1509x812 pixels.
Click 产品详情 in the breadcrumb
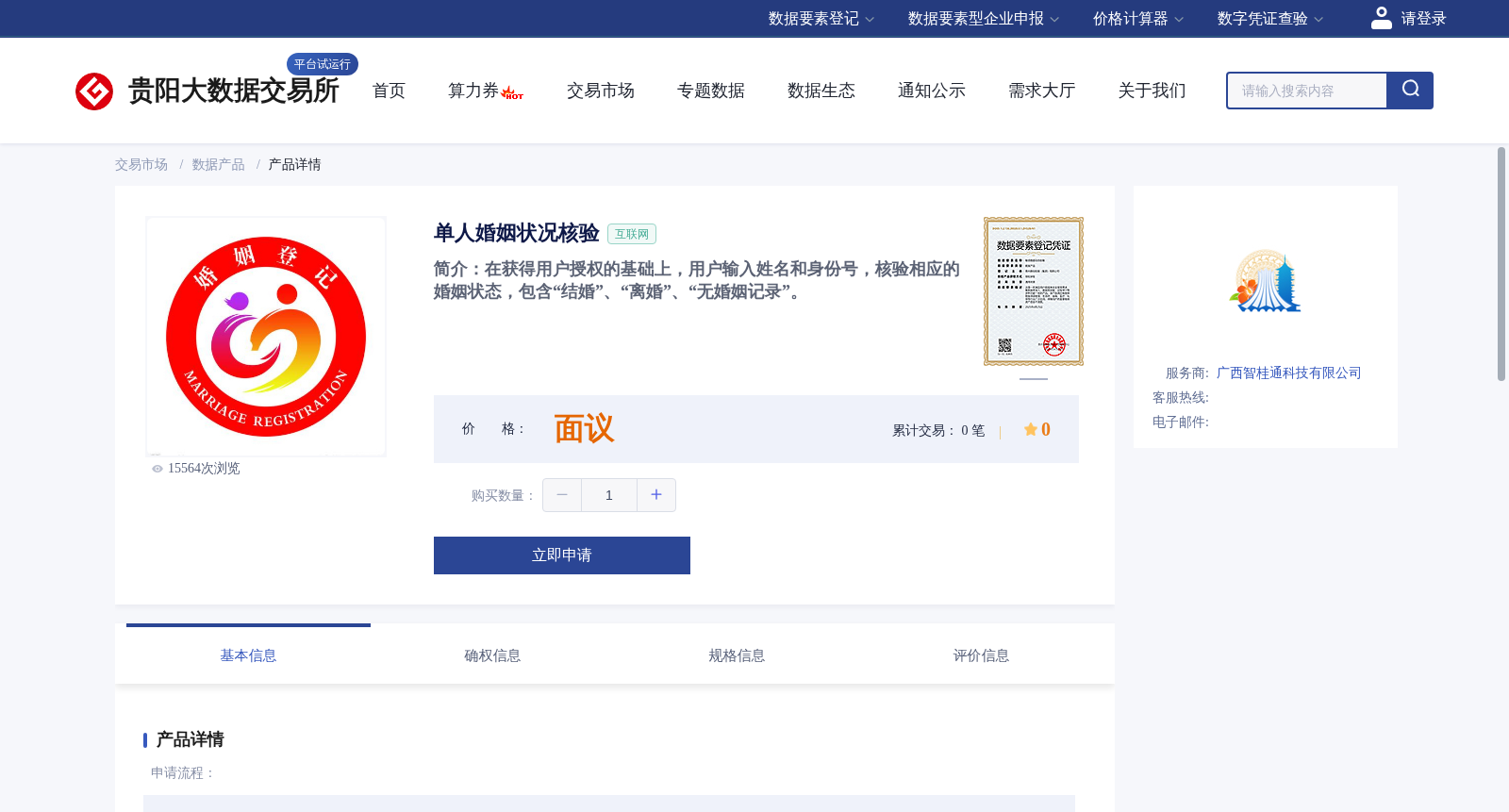(x=294, y=165)
